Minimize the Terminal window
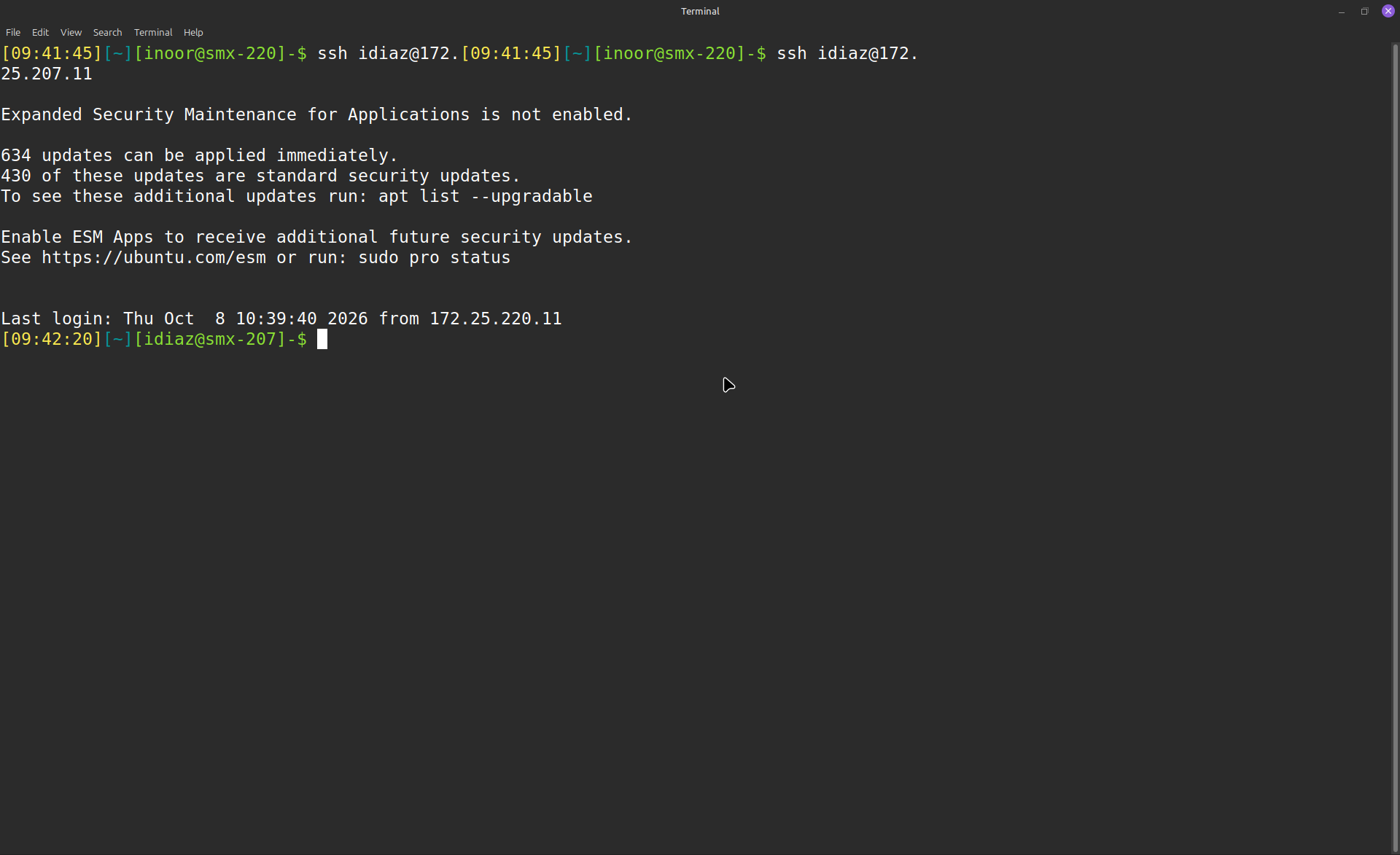Viewport: 1400px width, 855px height. pos(1342,11)
